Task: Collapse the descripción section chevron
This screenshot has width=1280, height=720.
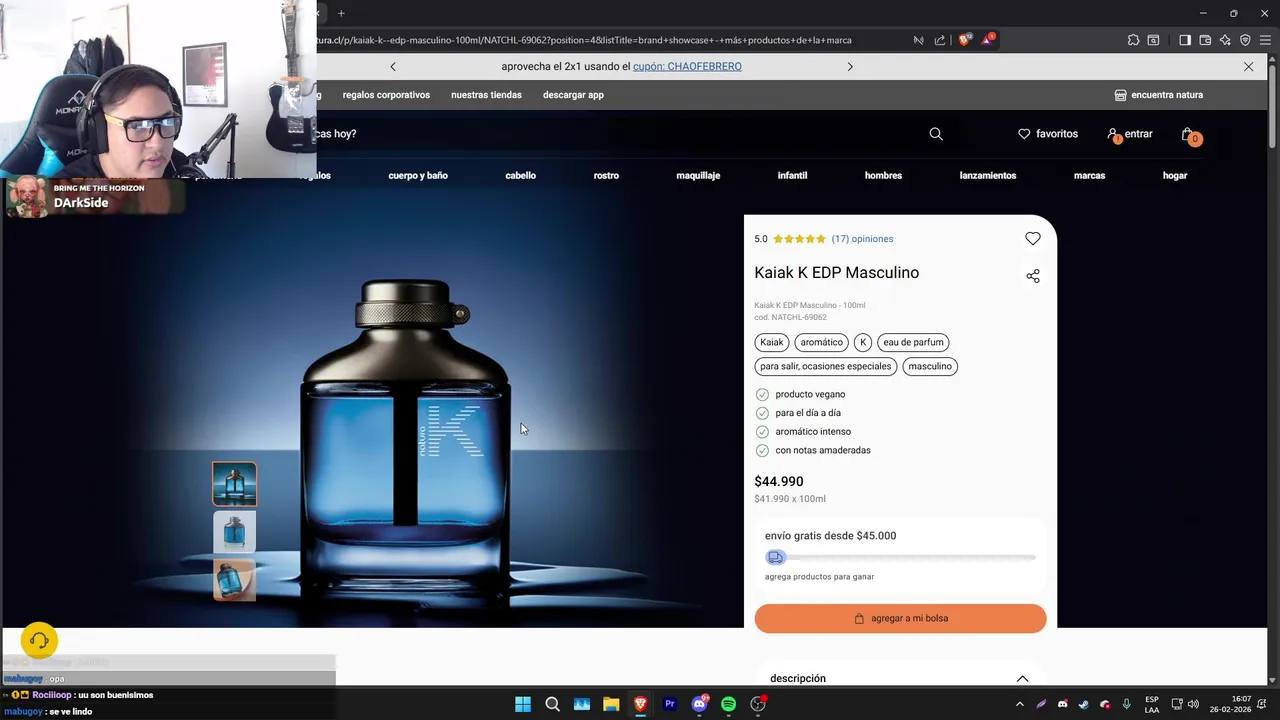Action: click(x=1022, y=678)
